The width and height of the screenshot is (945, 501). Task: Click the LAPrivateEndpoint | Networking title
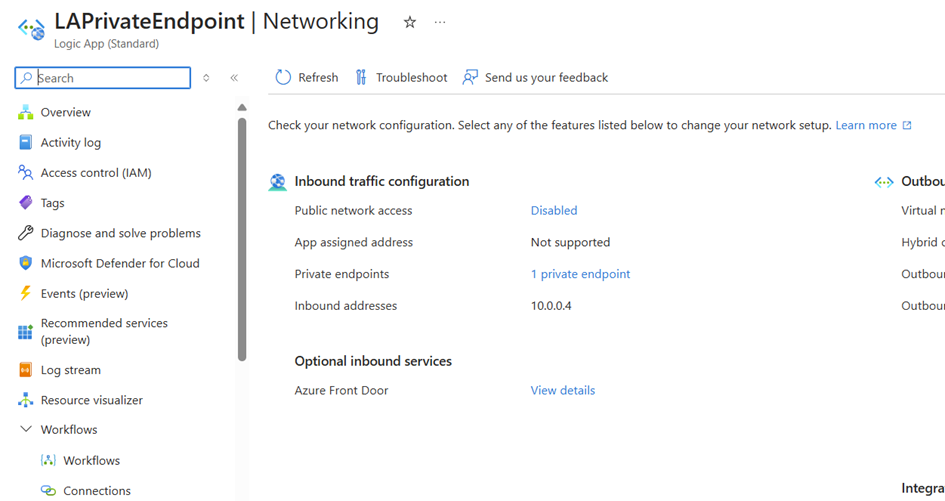pos(216,21)
